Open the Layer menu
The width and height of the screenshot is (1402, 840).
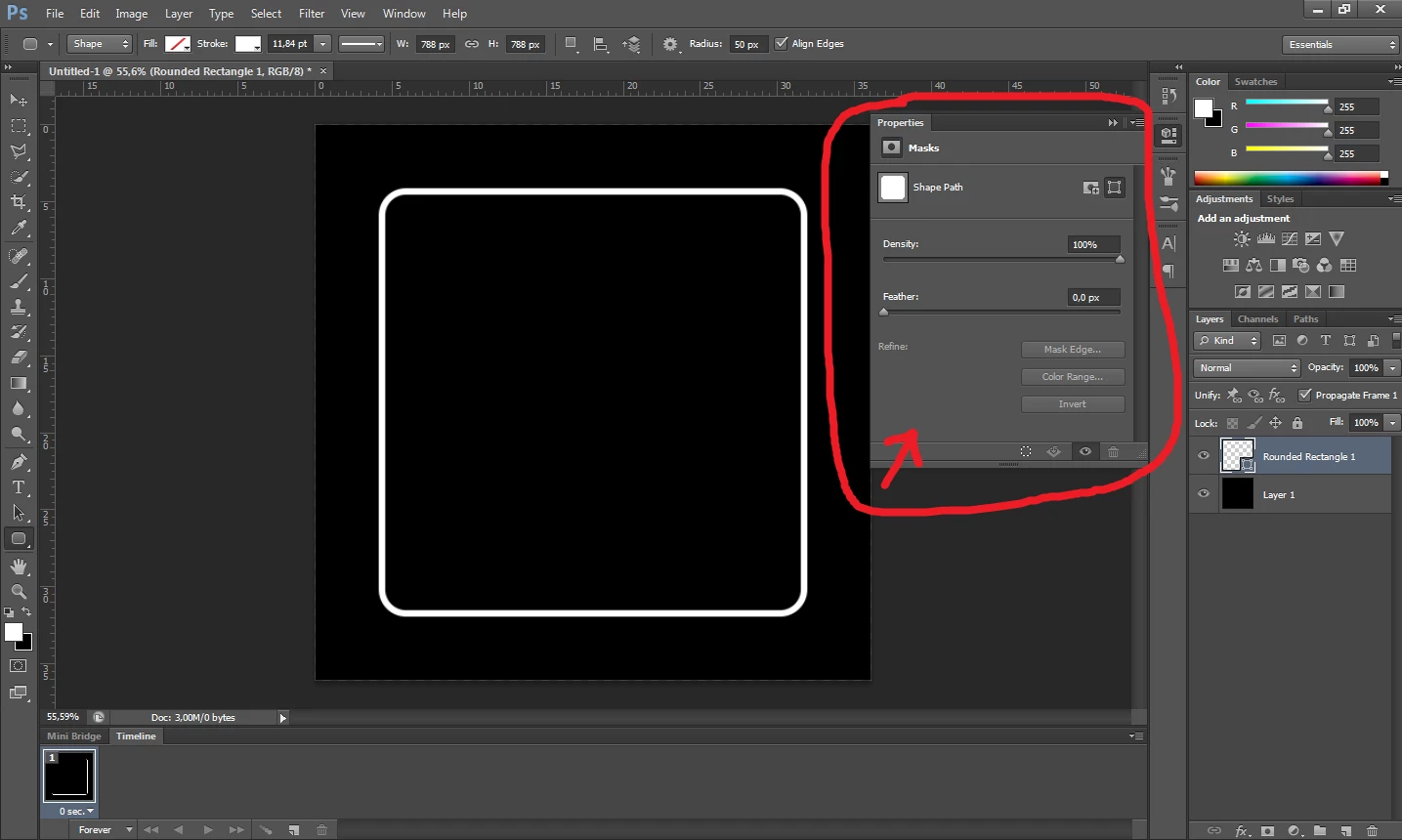pyautogui.click(x=179, y=14)
